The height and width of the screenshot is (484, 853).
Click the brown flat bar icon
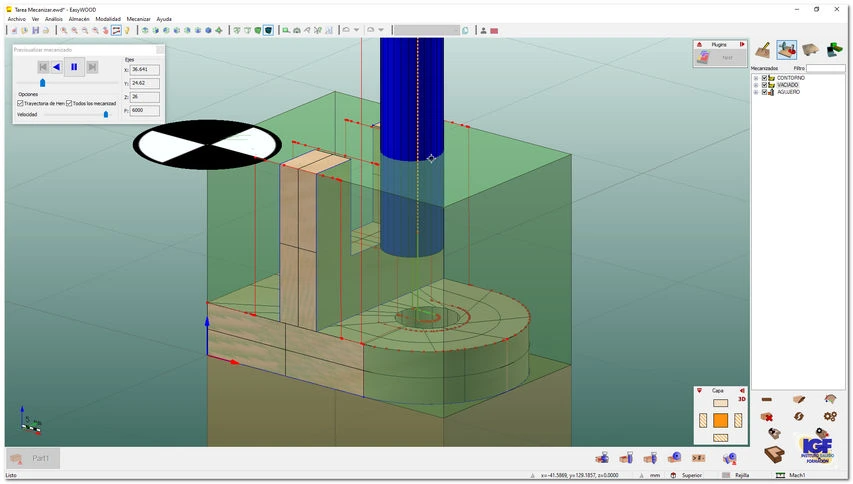point(767,400)
